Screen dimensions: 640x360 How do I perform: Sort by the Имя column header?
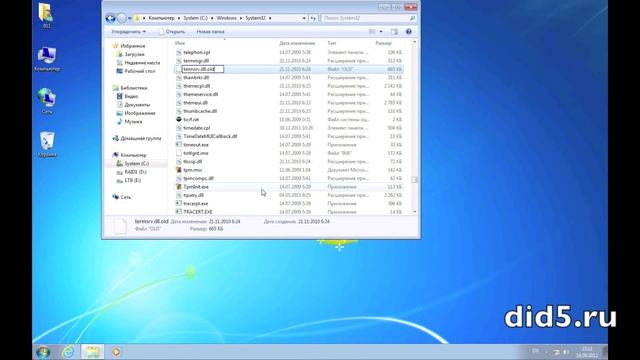(180, 43)
